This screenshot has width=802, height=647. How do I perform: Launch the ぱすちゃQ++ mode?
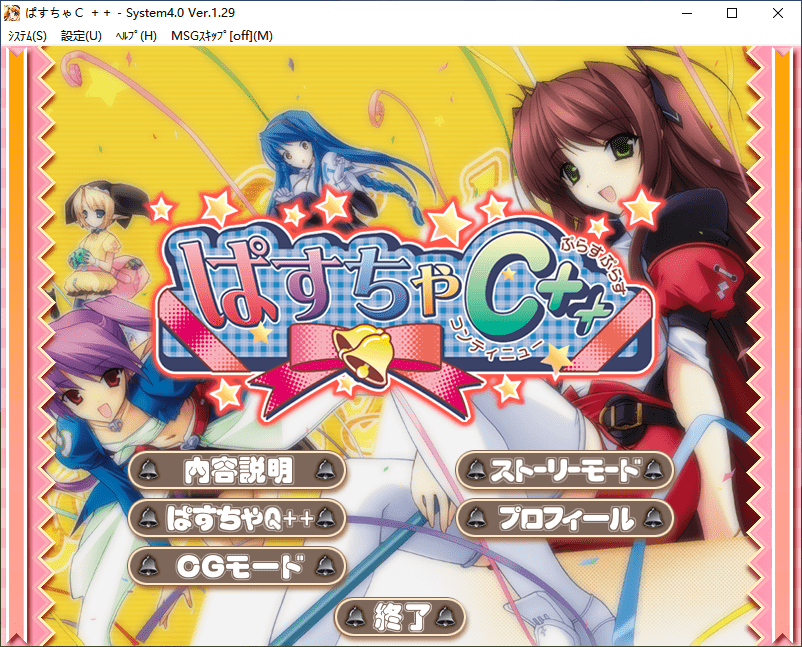point(238,517)
